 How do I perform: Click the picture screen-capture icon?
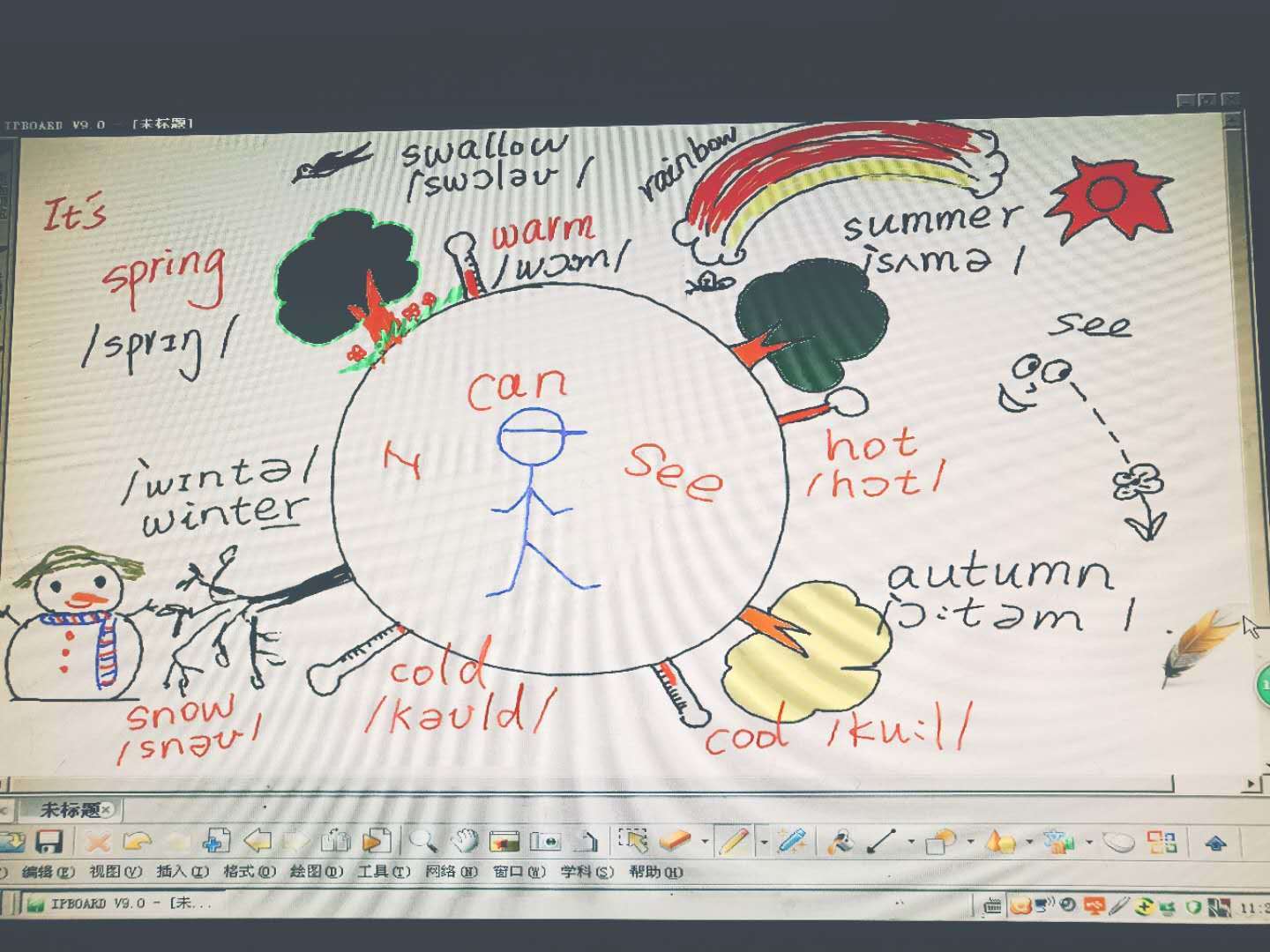click(504, 842)
